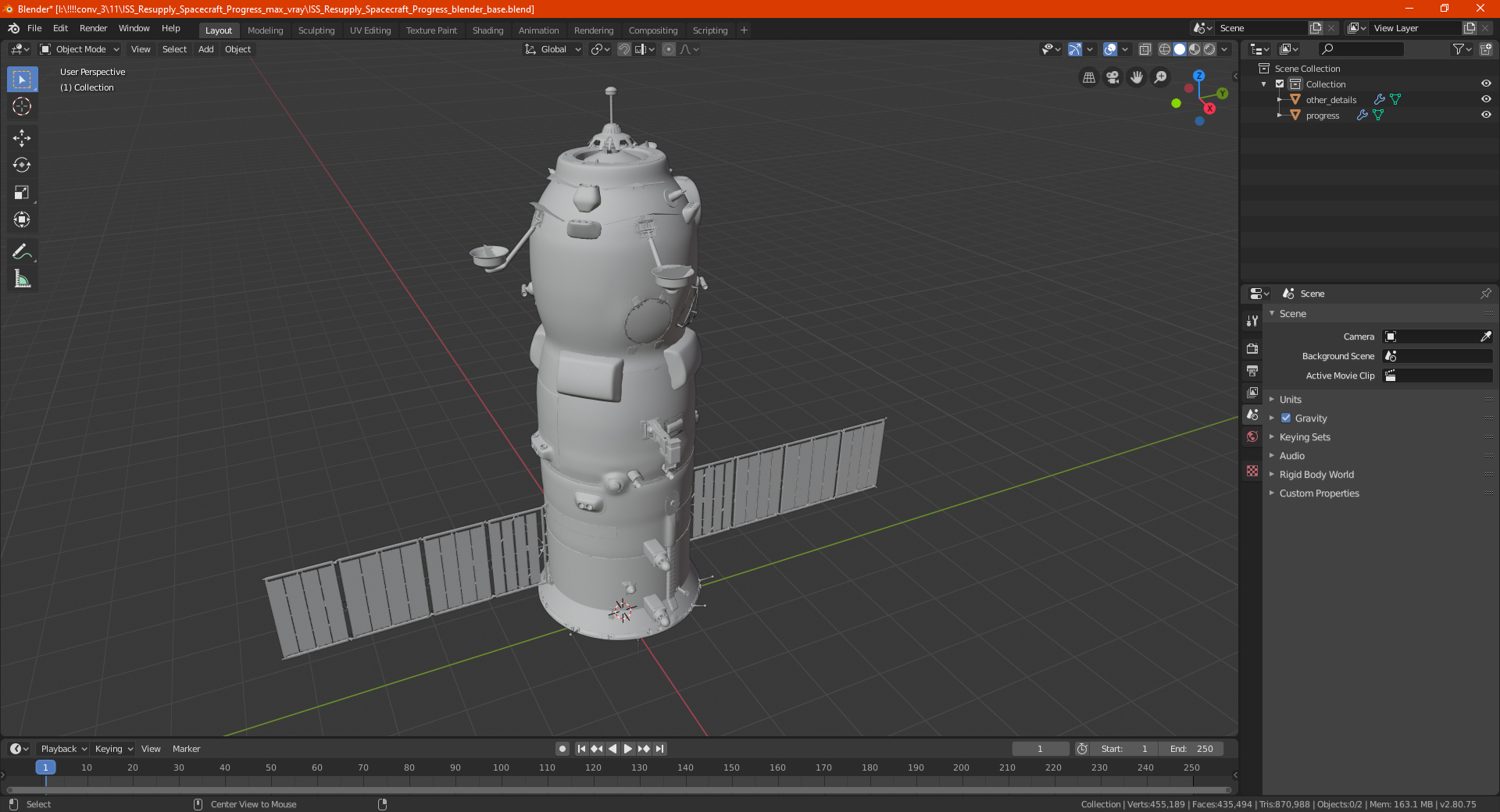Open the View Layer properties tab
The width and height of the screenshot is (1500, 812).
coord(1252,392)
